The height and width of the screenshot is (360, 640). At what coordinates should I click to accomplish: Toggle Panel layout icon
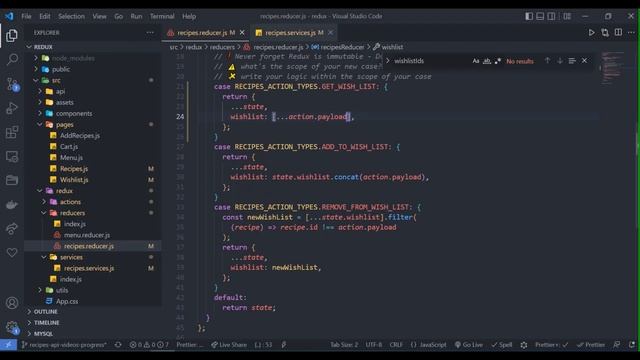(540, 16)
